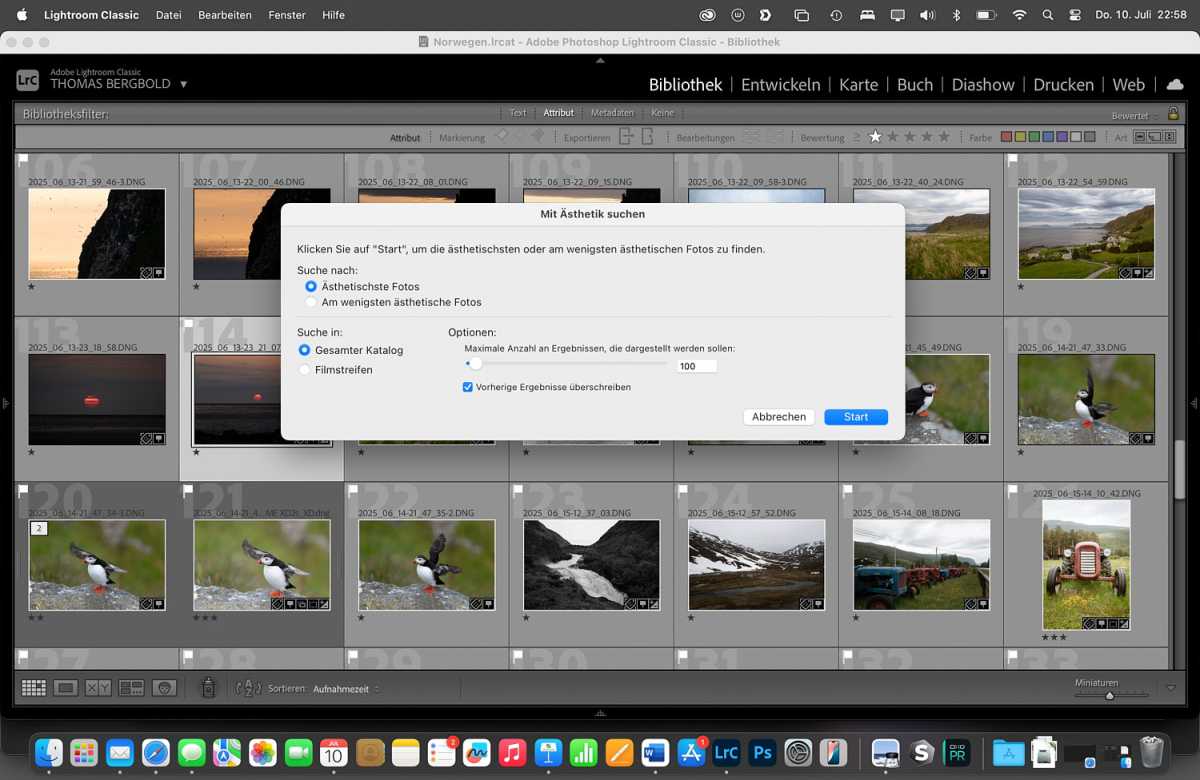
Task: Open the Apple menu
Action: click(22, 15)
